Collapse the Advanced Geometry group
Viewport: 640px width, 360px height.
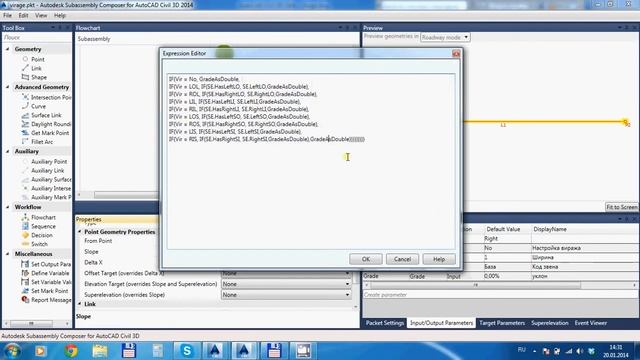tap(8, 87)
